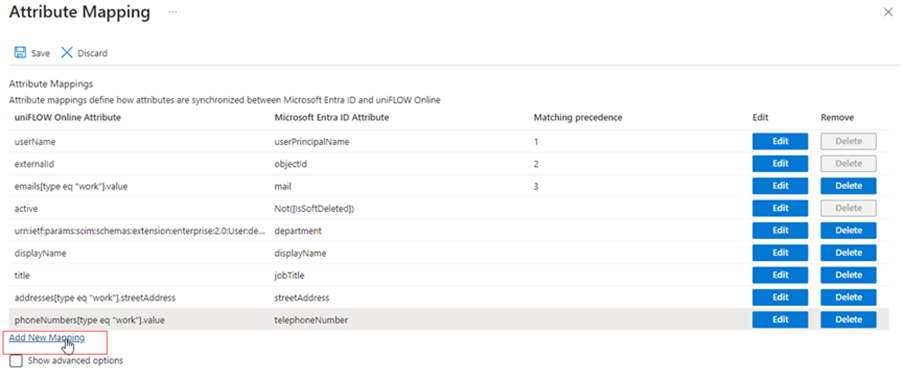Click the Discard X icon
Screen dimensions: 903x381
point(67,53)
